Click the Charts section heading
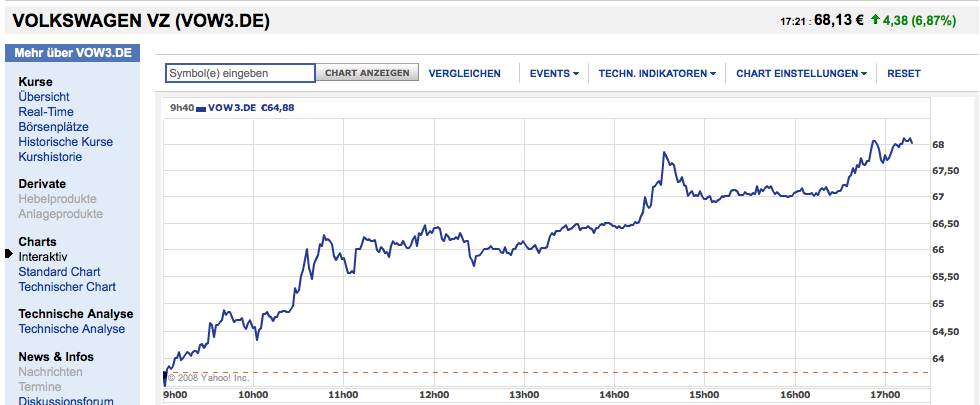This screenshot has height=405, width=980. pyautogui.click(x=38, y=242)
